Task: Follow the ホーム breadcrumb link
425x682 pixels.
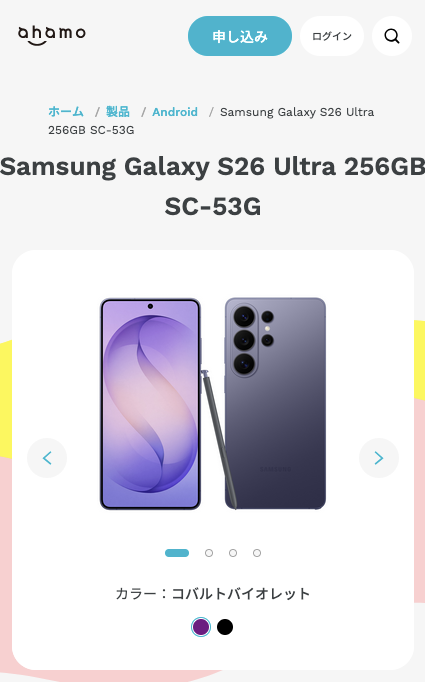Action: click(66, 112)
